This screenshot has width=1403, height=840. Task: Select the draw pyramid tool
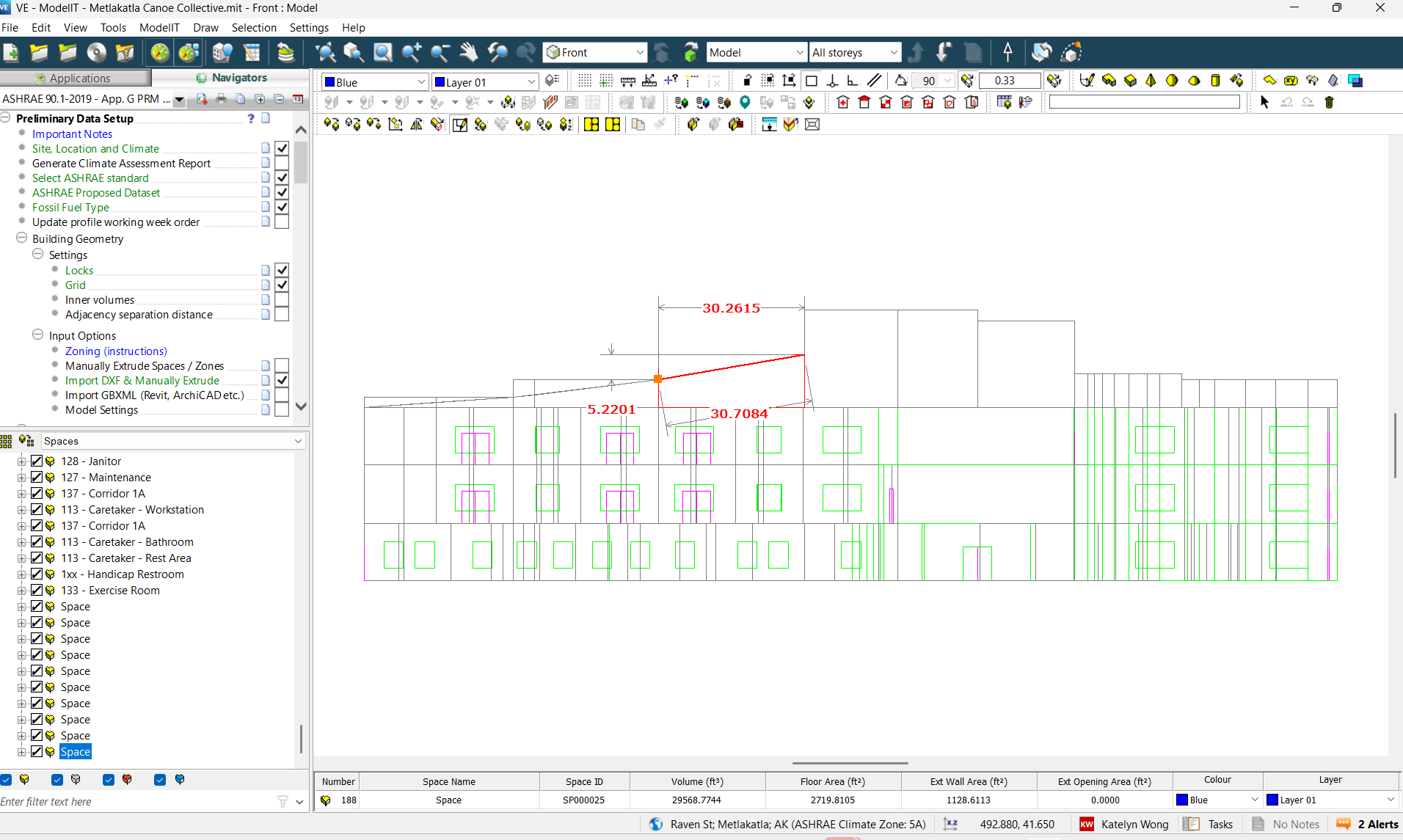point(1151,81)
